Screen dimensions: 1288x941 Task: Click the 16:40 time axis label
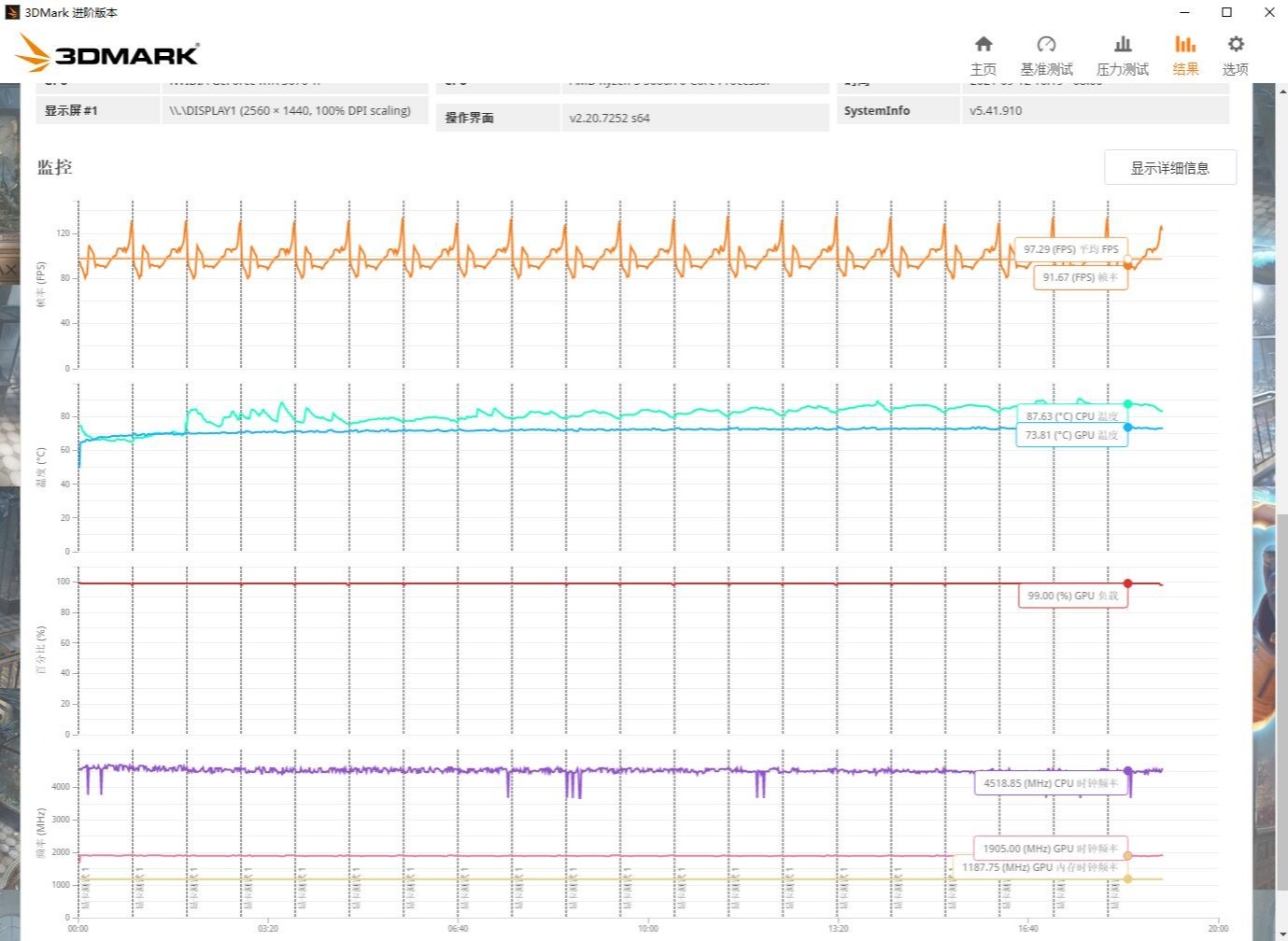click(x=1028, y=928)
